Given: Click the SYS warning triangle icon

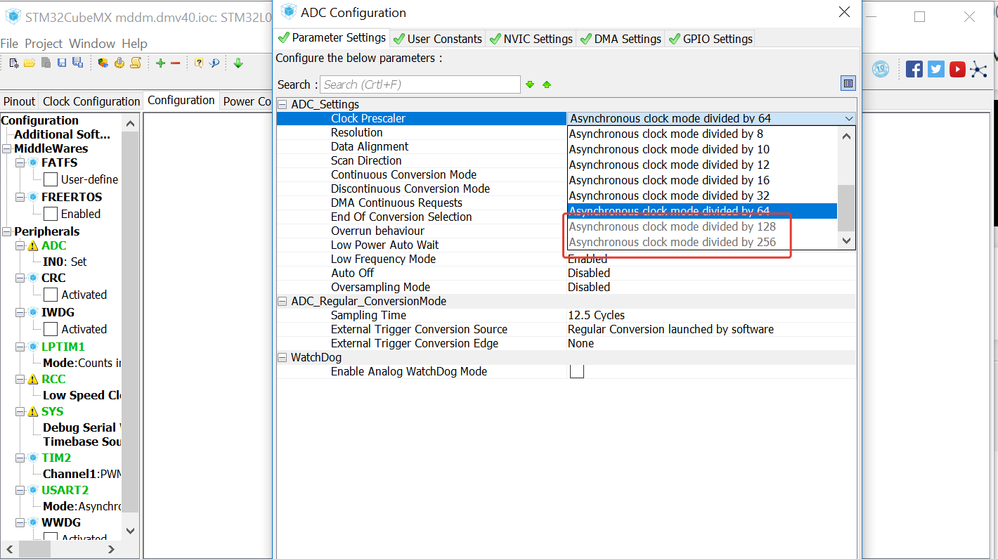Looking at the screenshot, I should tap(33, 412).
